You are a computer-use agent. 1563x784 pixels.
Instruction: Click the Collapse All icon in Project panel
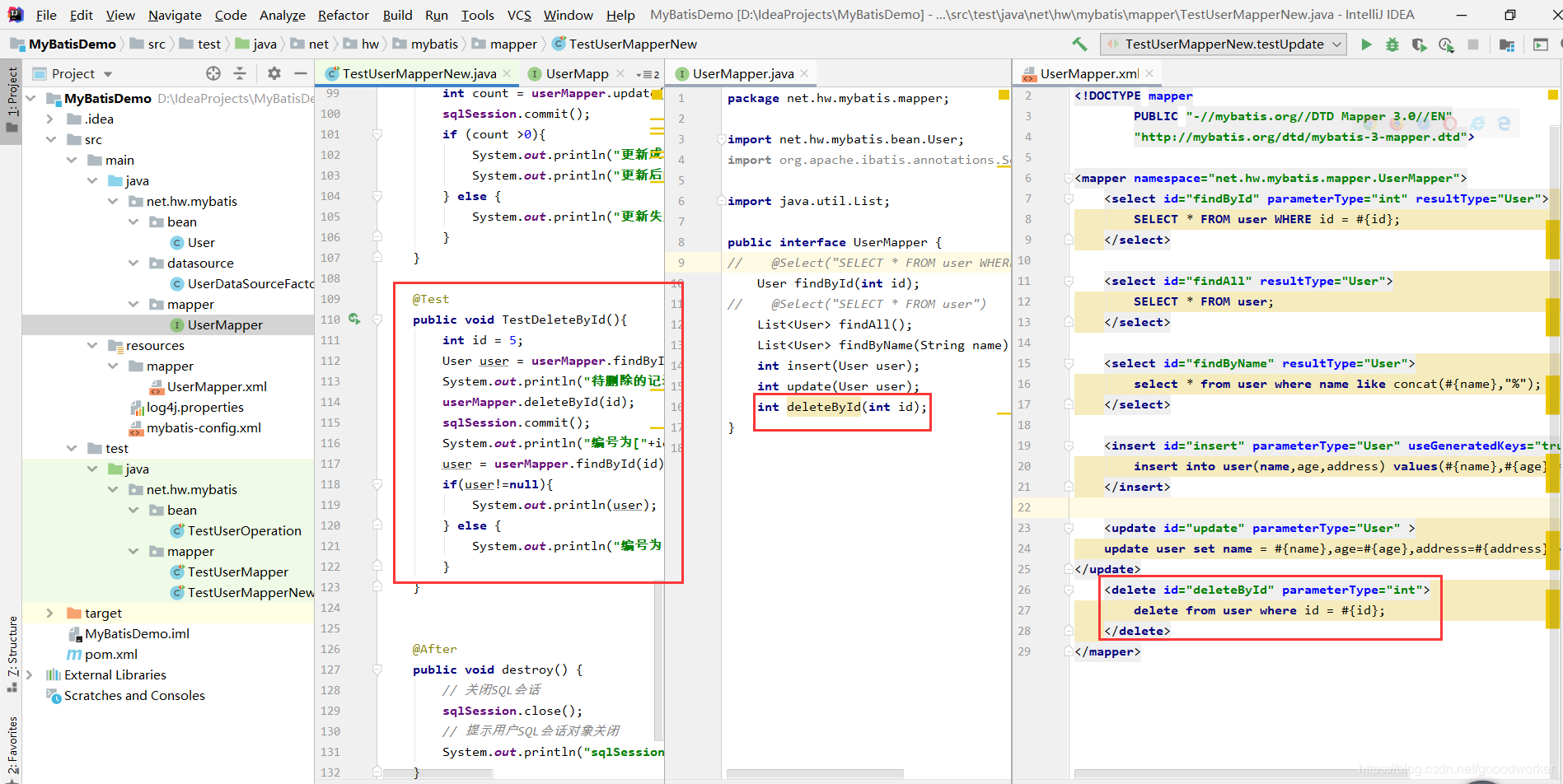pos(240,73)
